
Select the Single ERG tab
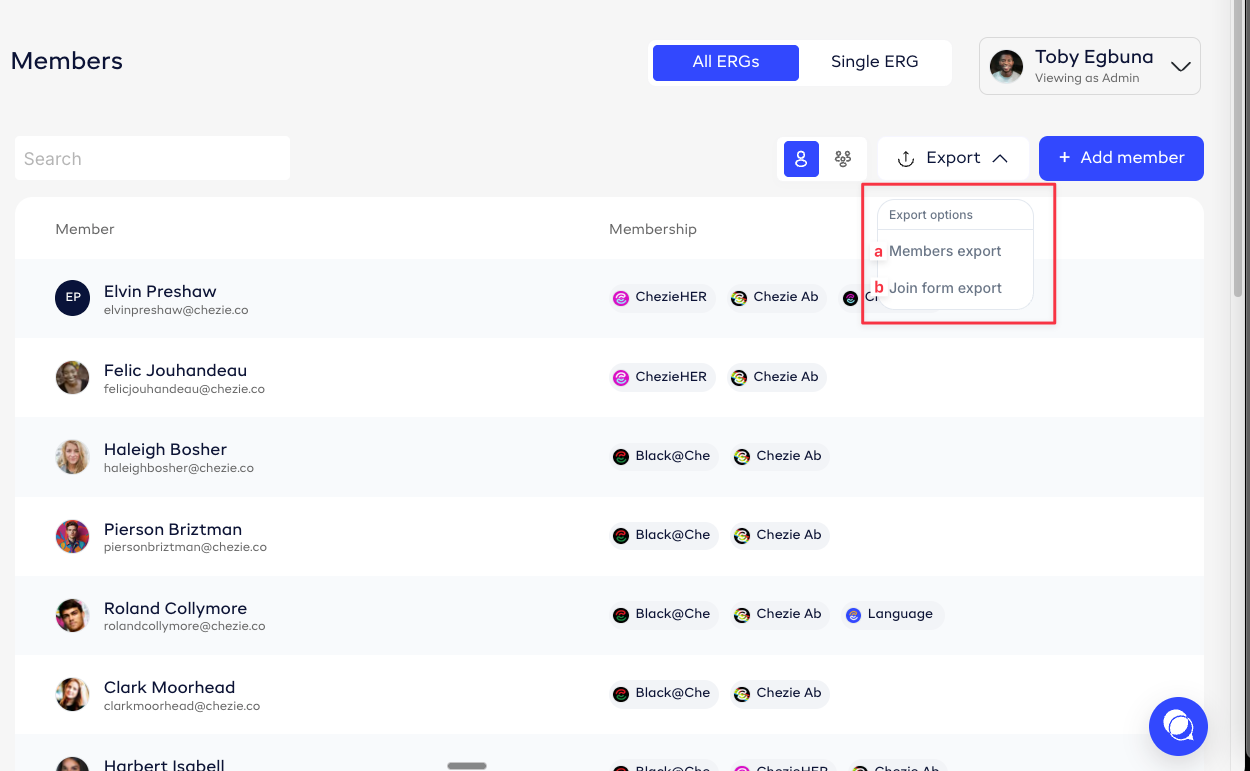point(874,62)
